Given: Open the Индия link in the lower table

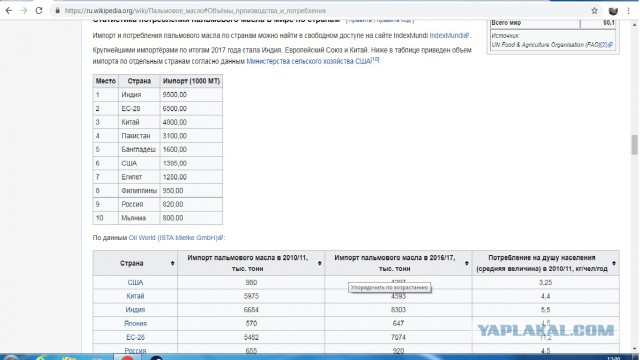Looking at the screenshot, I should [x=135, y=310].
